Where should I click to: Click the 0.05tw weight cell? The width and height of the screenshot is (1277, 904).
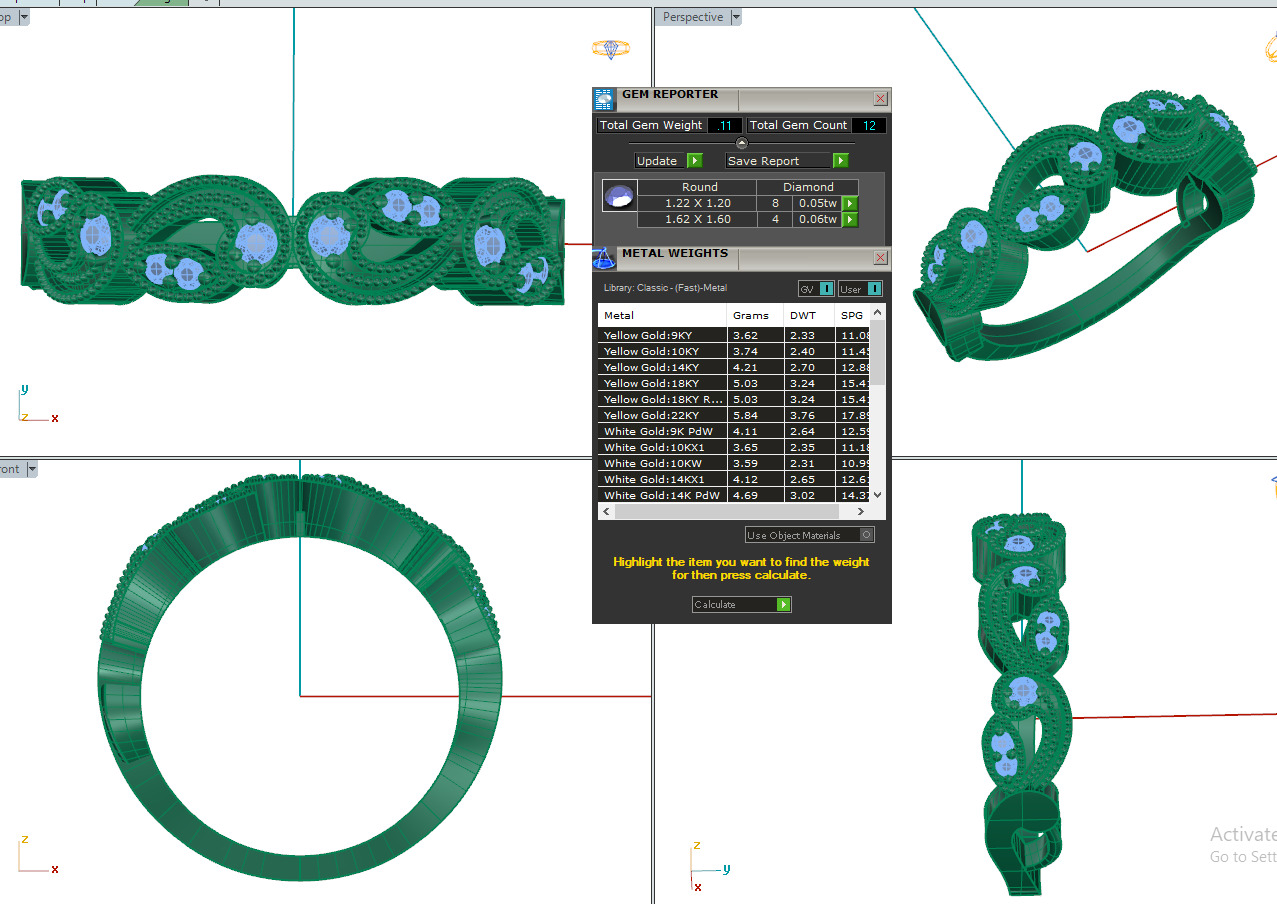tap(817, 203)
